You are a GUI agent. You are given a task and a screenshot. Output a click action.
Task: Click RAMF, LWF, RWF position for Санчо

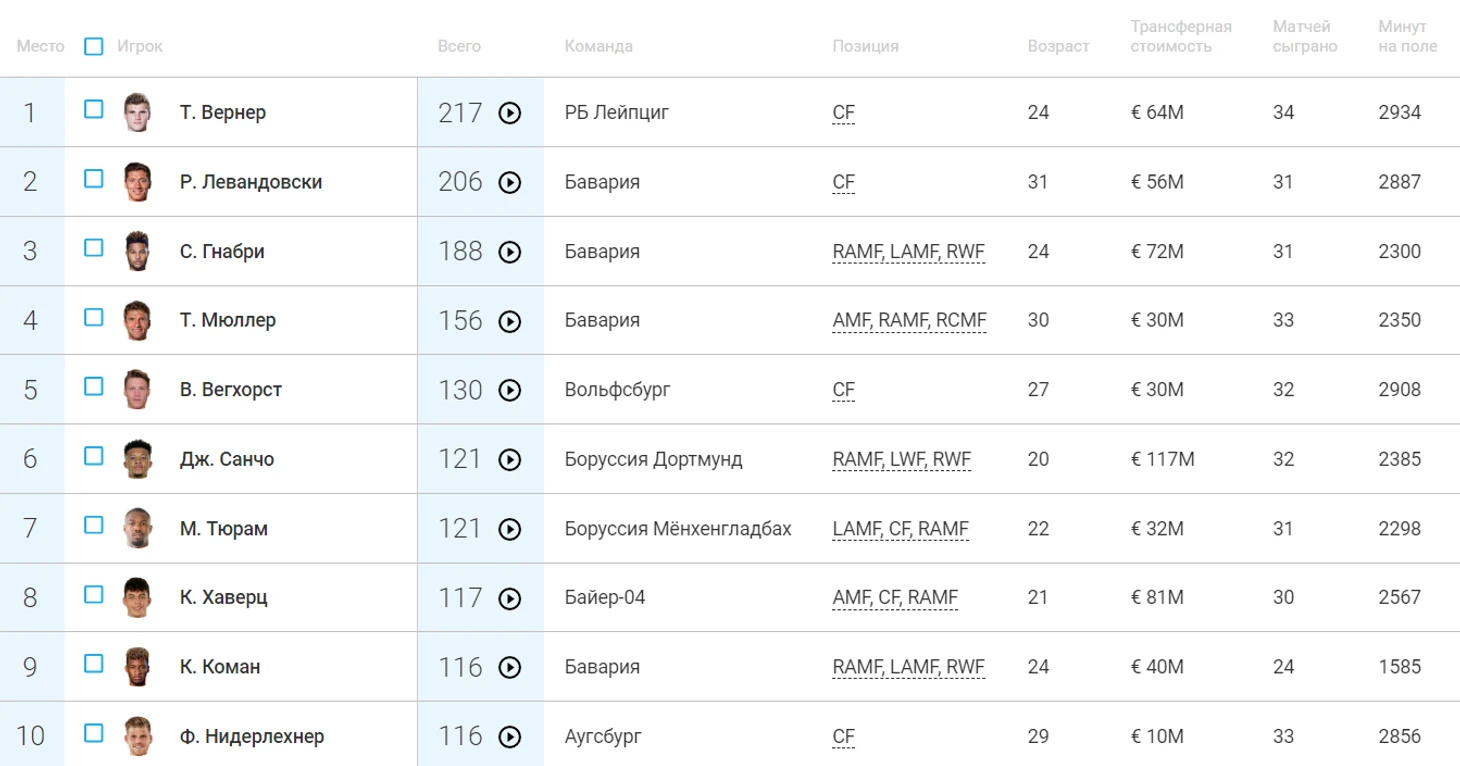[x=901, y=459]
